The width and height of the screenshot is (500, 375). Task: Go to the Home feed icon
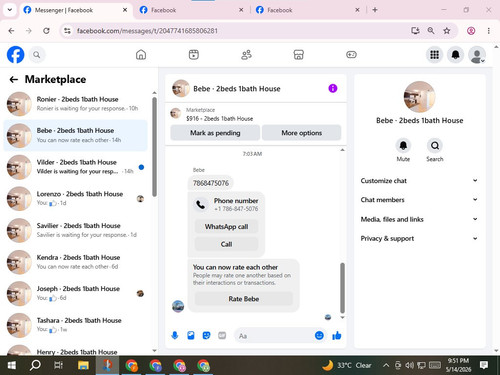pos(141,55)
